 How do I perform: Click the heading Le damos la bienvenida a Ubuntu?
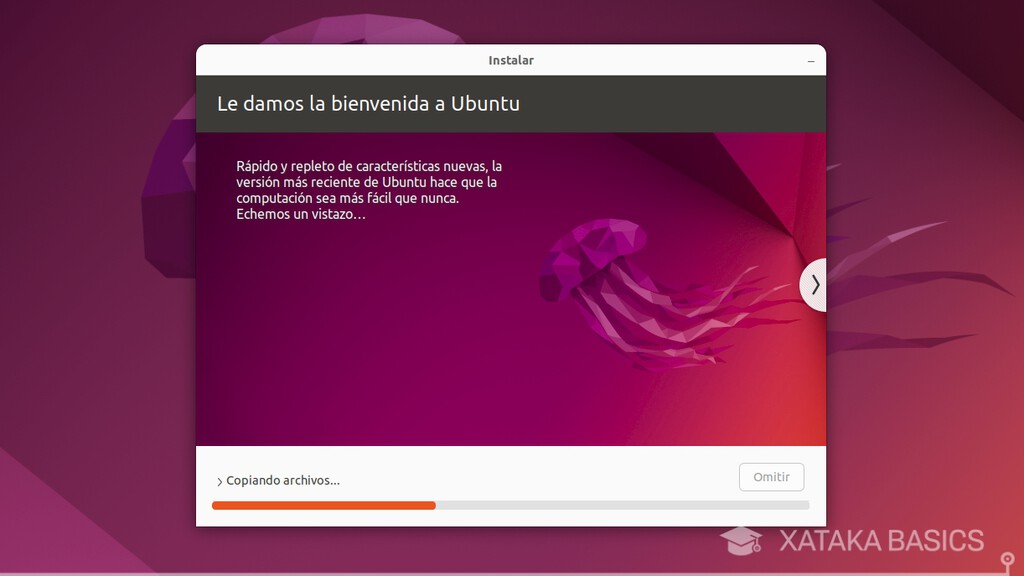(368, 104)
